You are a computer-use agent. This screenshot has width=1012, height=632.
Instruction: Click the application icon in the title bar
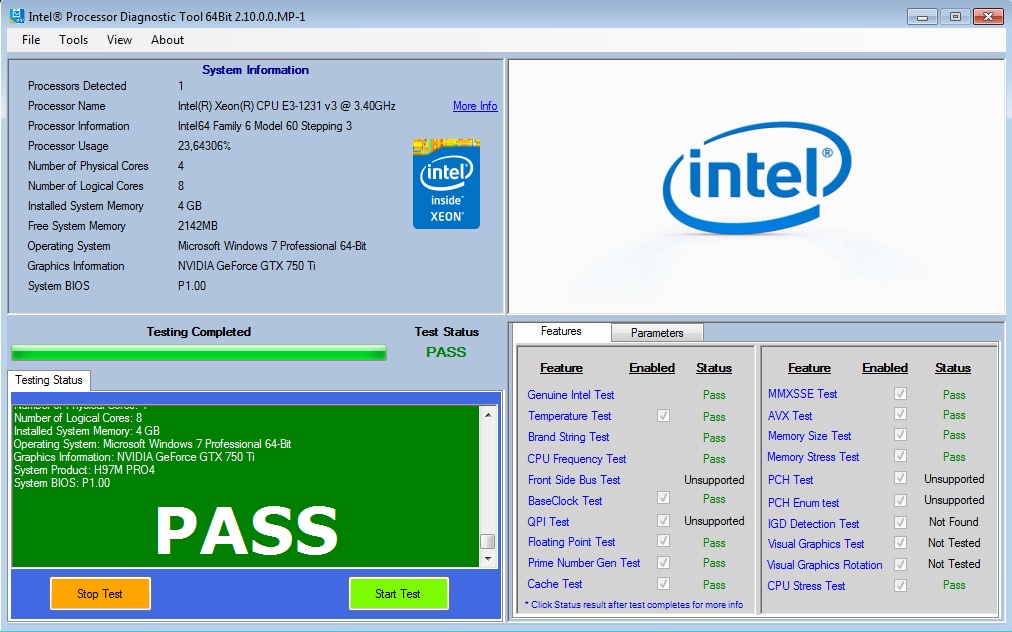coord(17,15)
